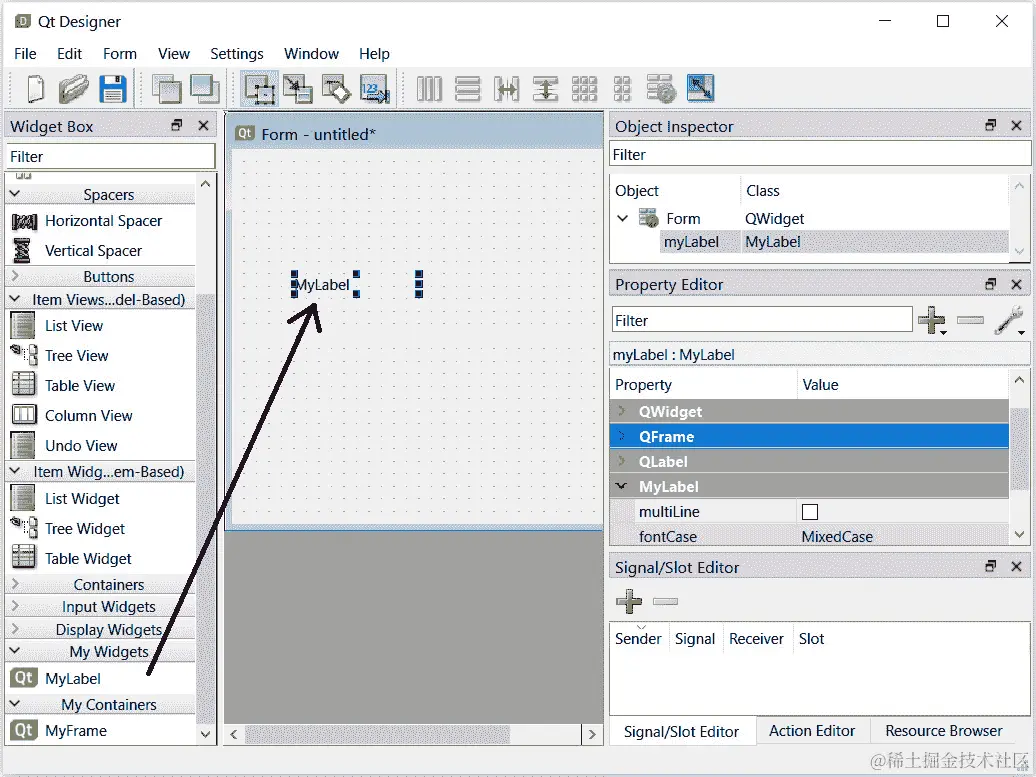
Task: Click the New Form toolbar icon
Action: 36,89
